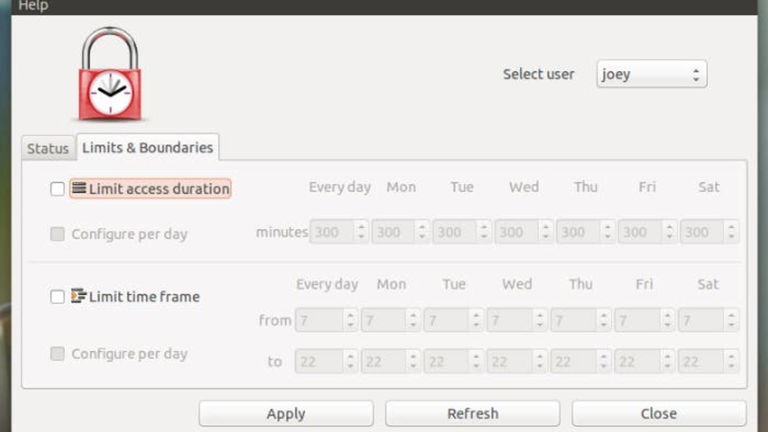Viewport: 768px width, 432px height.
Task: Toggle Configure per day under access duration
Action: (x=57, y=234)
